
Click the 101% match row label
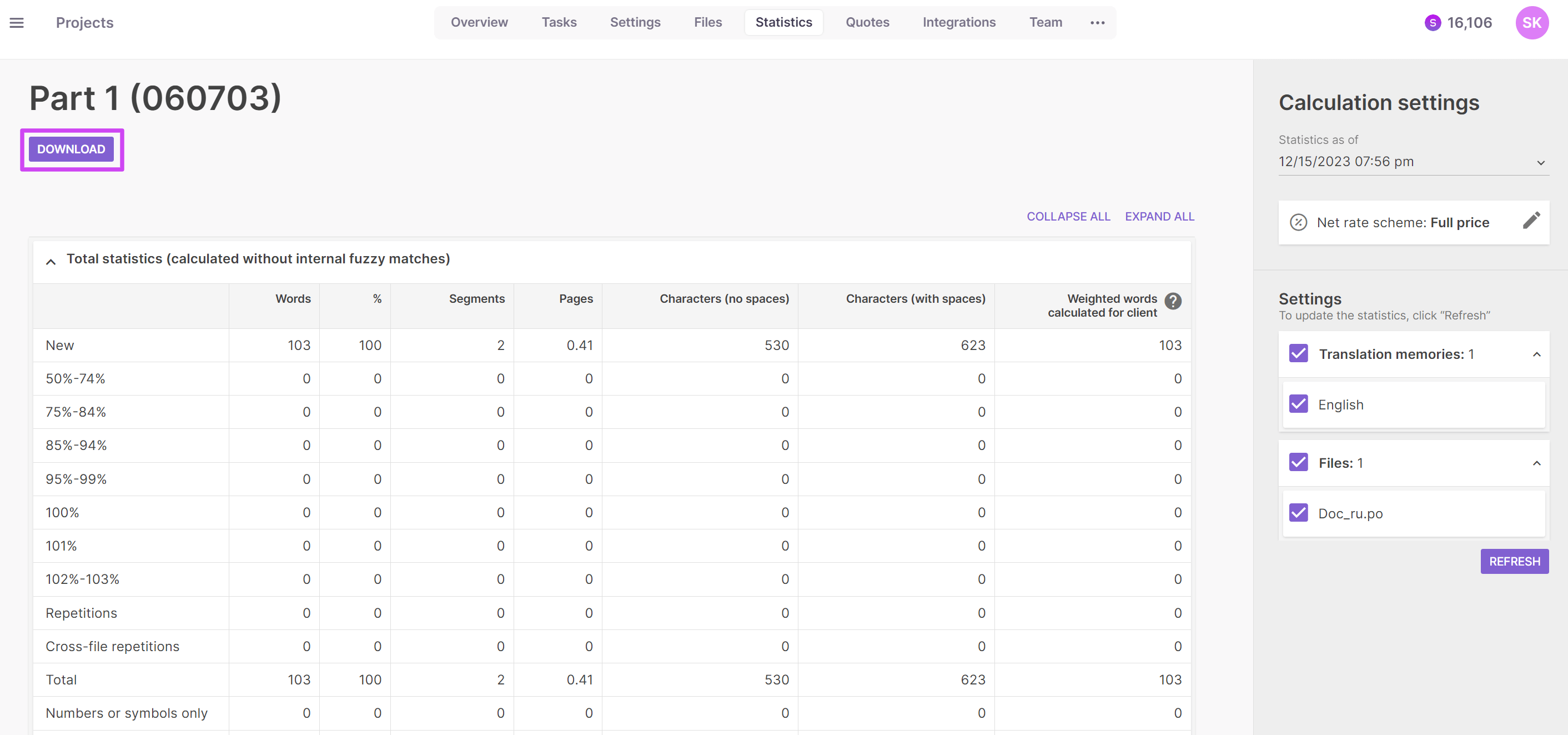61,546
